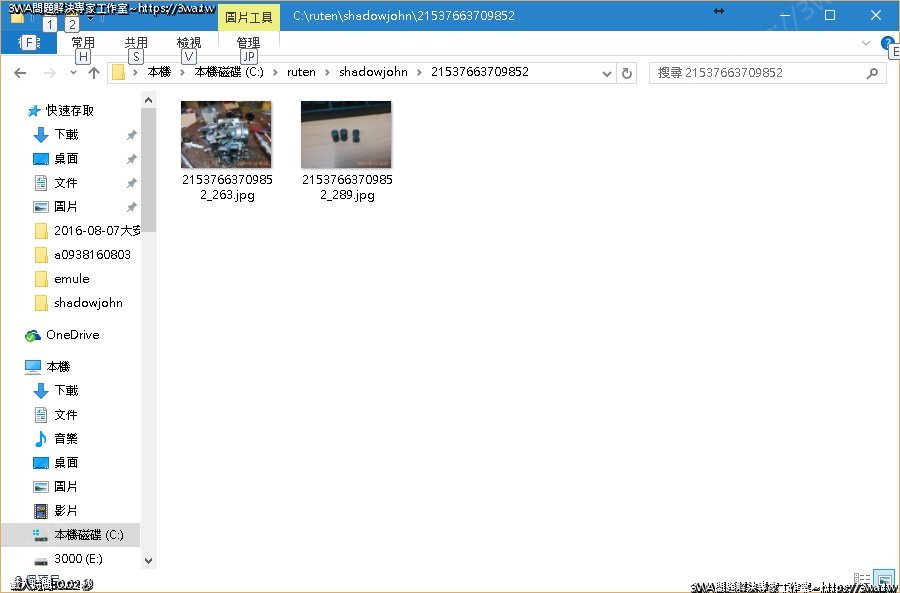The image size is (900, 593).
Task: Expand the address bar history dropdown
Action: pyautogui.click(x=606, y=73)
